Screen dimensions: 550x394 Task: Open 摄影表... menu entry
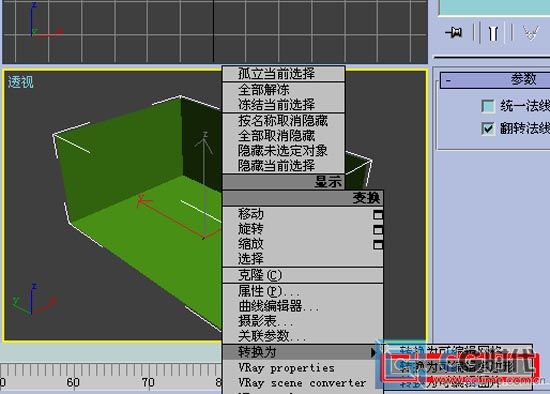303,321
